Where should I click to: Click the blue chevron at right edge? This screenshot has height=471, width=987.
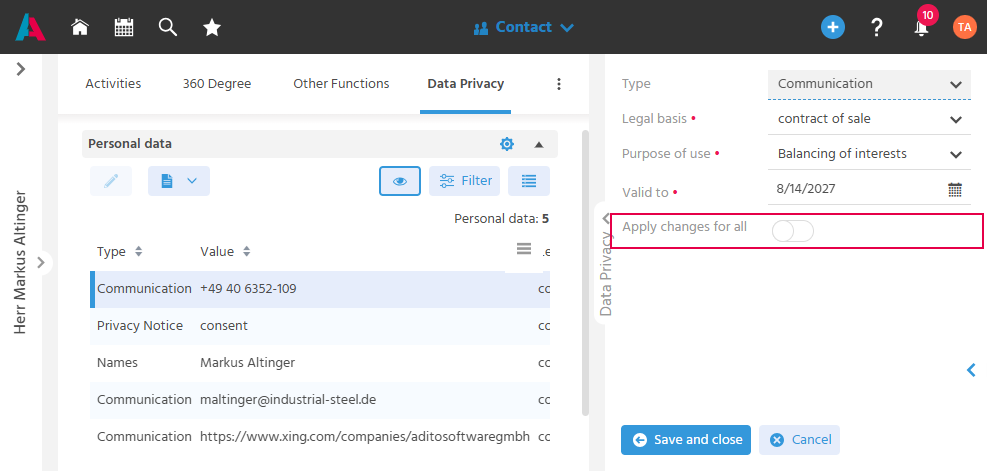tap(972, 370)
